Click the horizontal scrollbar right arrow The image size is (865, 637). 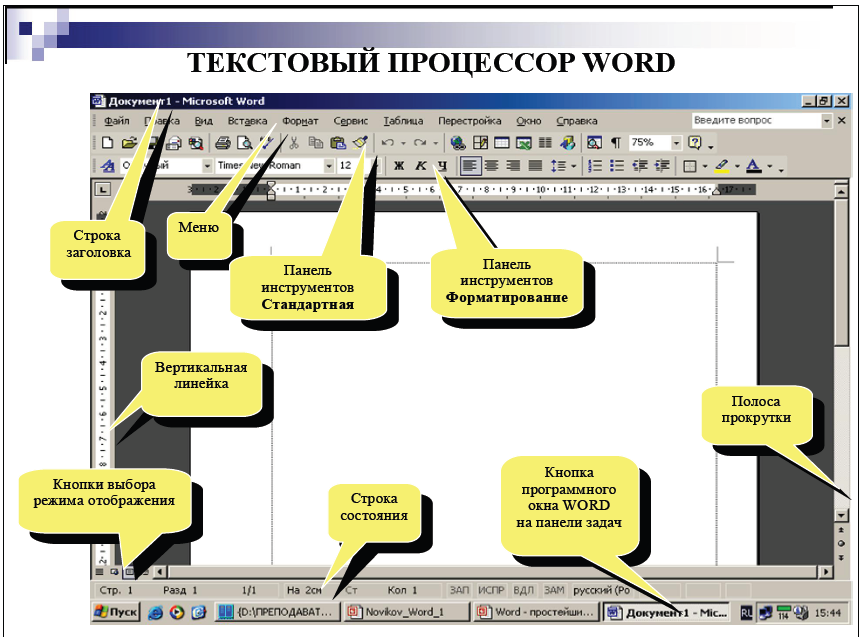tap(826, 572)
